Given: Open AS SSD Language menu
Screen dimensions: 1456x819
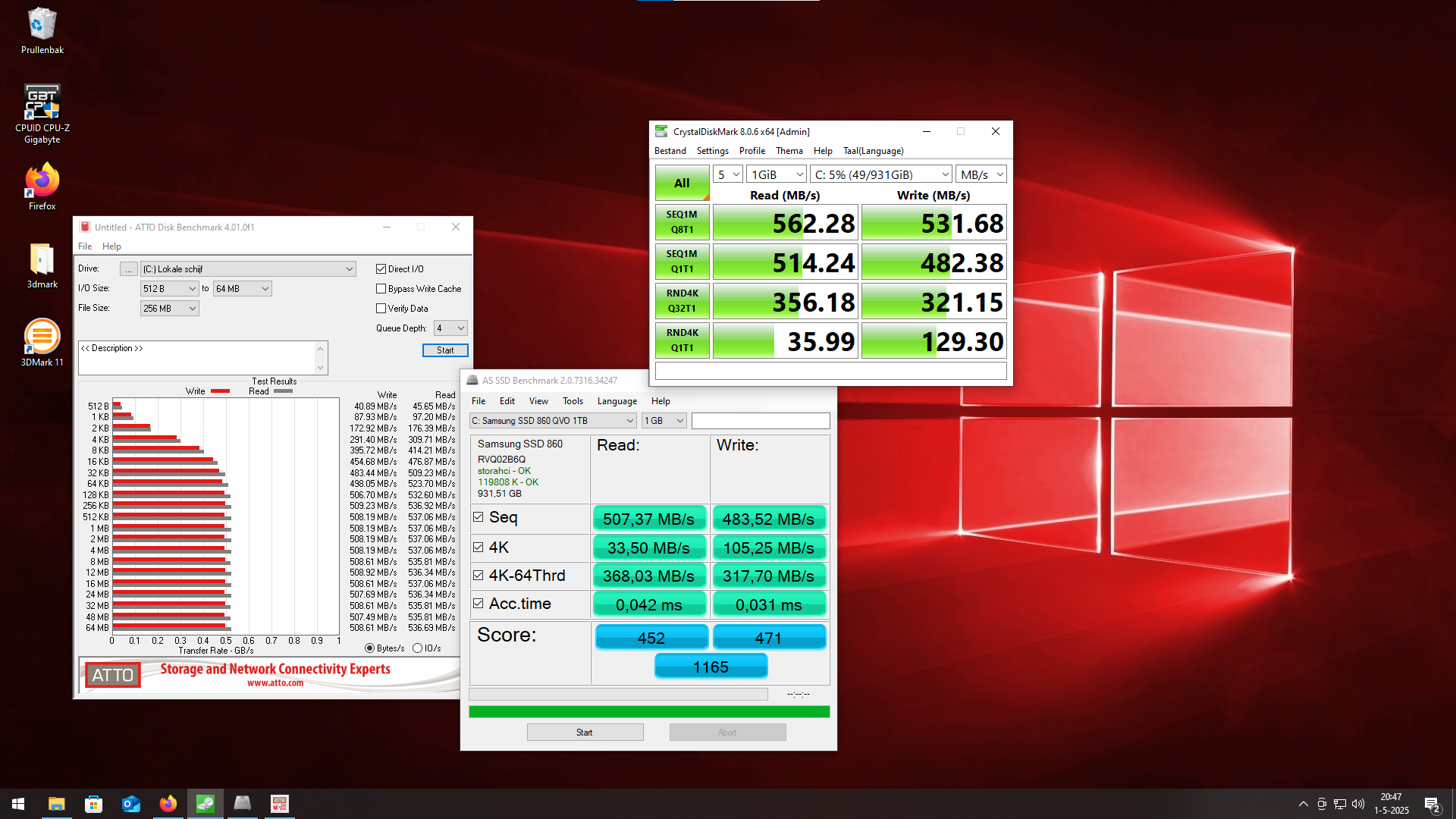Looking at the screenshot, I should 617,401.
